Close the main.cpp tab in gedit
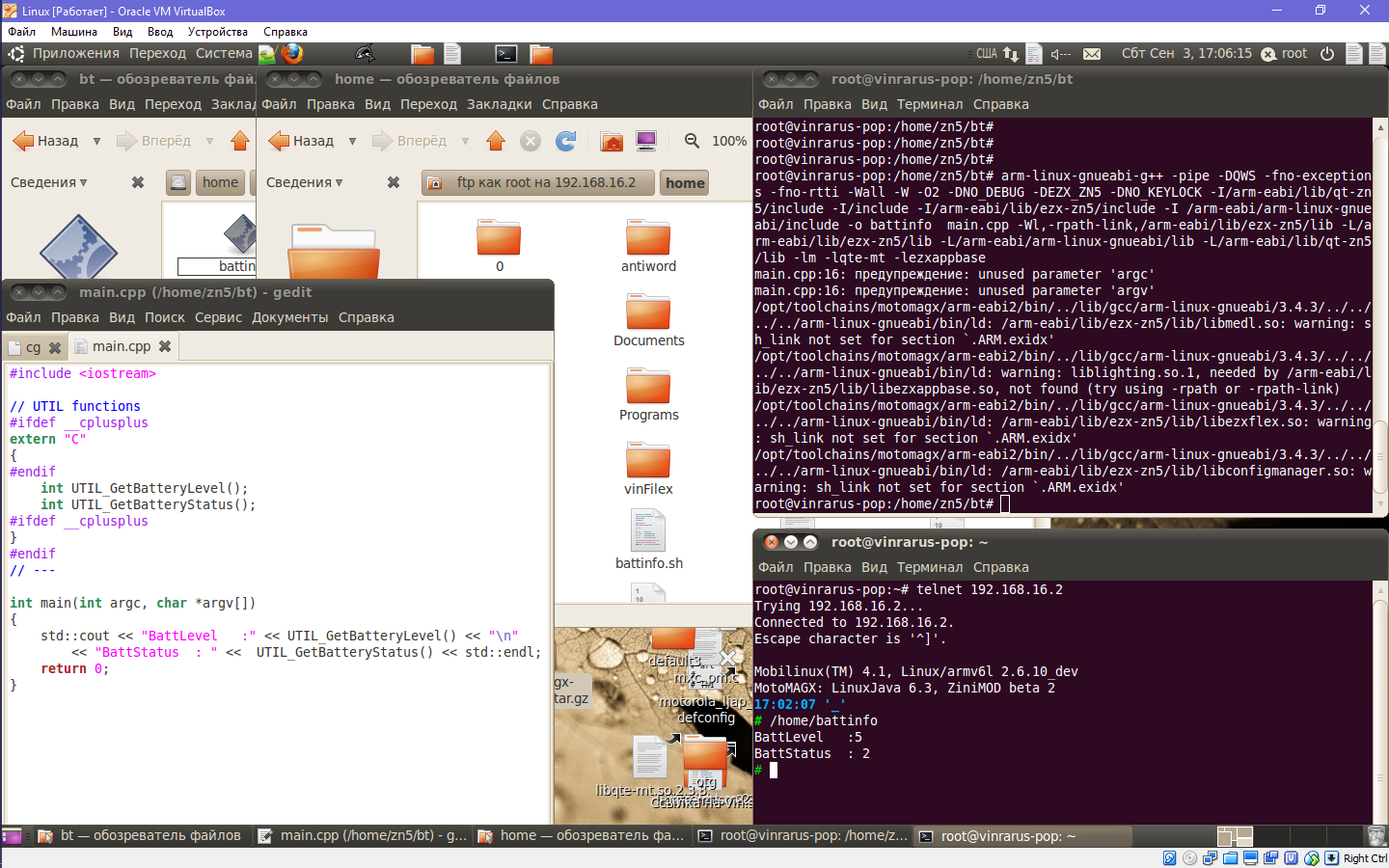Screen dimensions: 1389x868 tap(165, 346)
